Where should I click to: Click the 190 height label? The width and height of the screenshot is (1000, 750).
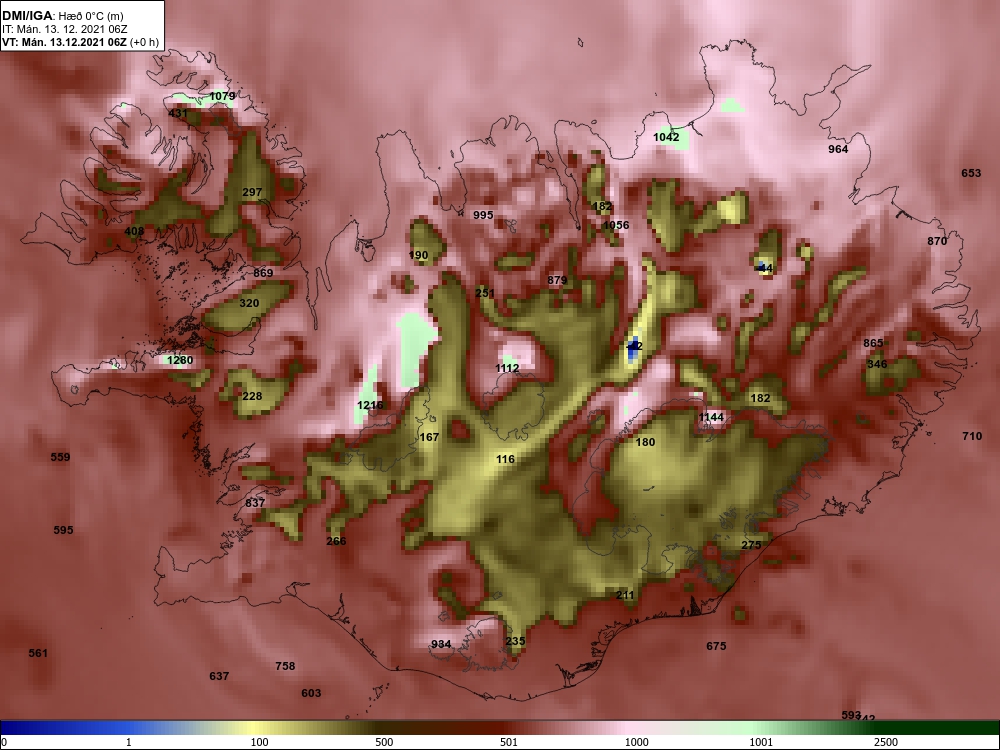pyautogui.click(x=418, y=255)
